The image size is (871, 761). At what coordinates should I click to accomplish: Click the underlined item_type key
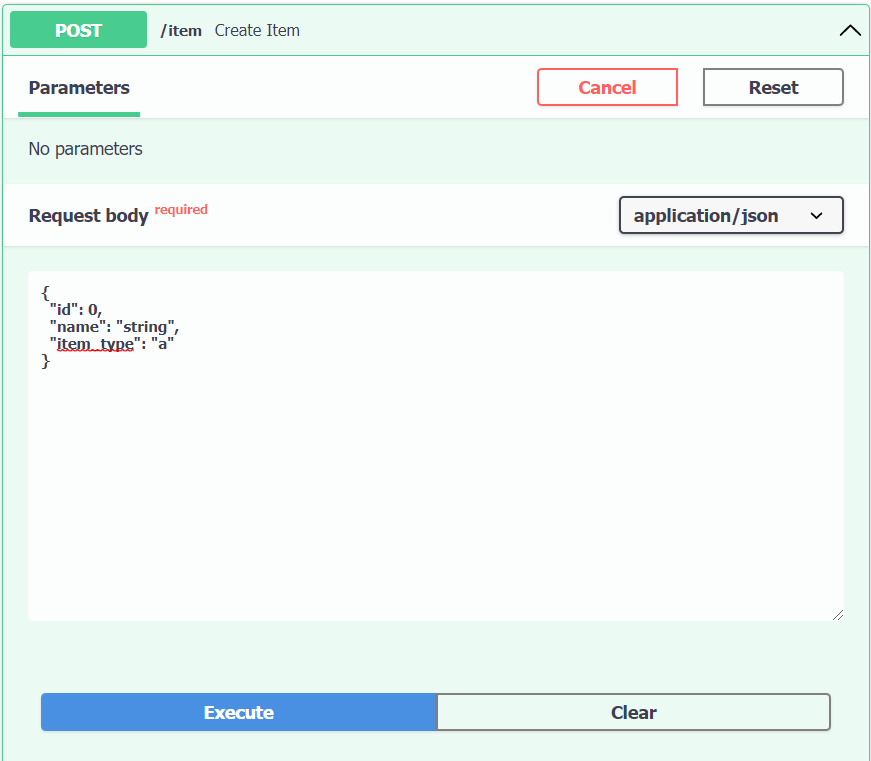pyautogui.click(x=95, y=344)
